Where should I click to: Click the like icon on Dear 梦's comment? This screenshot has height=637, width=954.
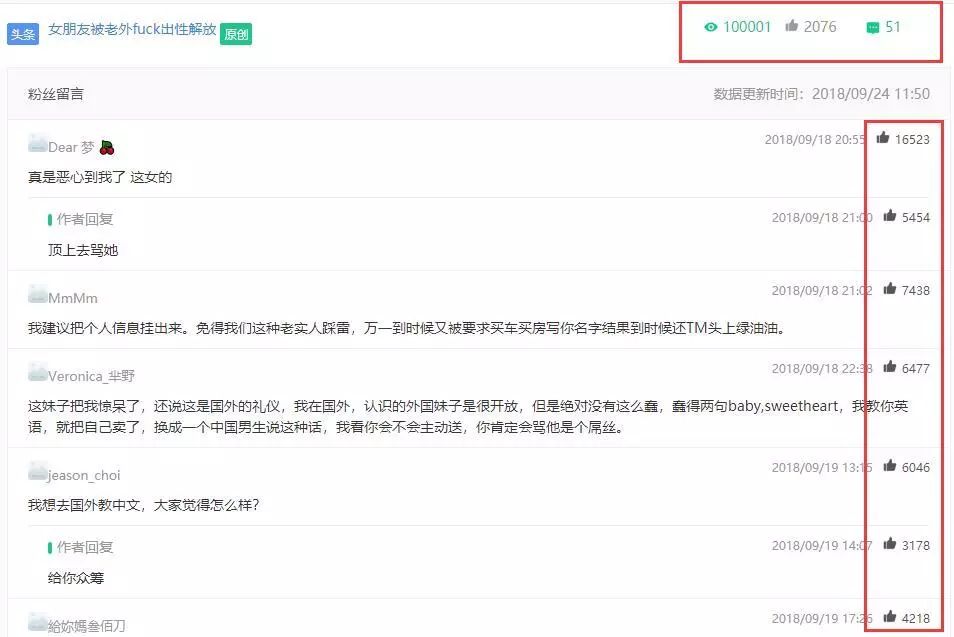(x=883, y=139)
